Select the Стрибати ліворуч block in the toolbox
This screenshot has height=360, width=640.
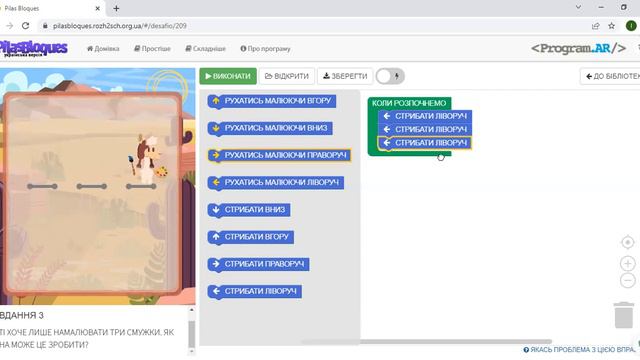[254, 291]
